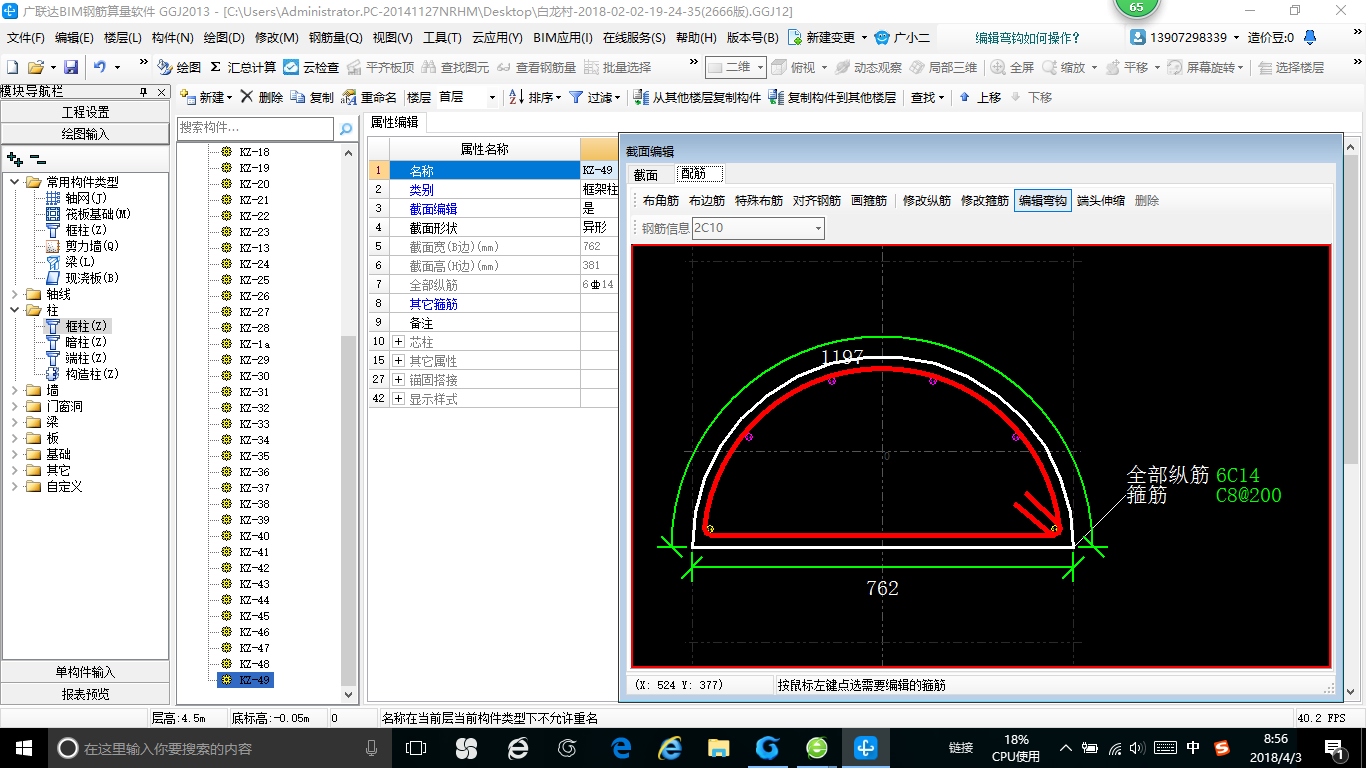
Task: Click the 其它箍筋 property row
Action: [494, 304]
